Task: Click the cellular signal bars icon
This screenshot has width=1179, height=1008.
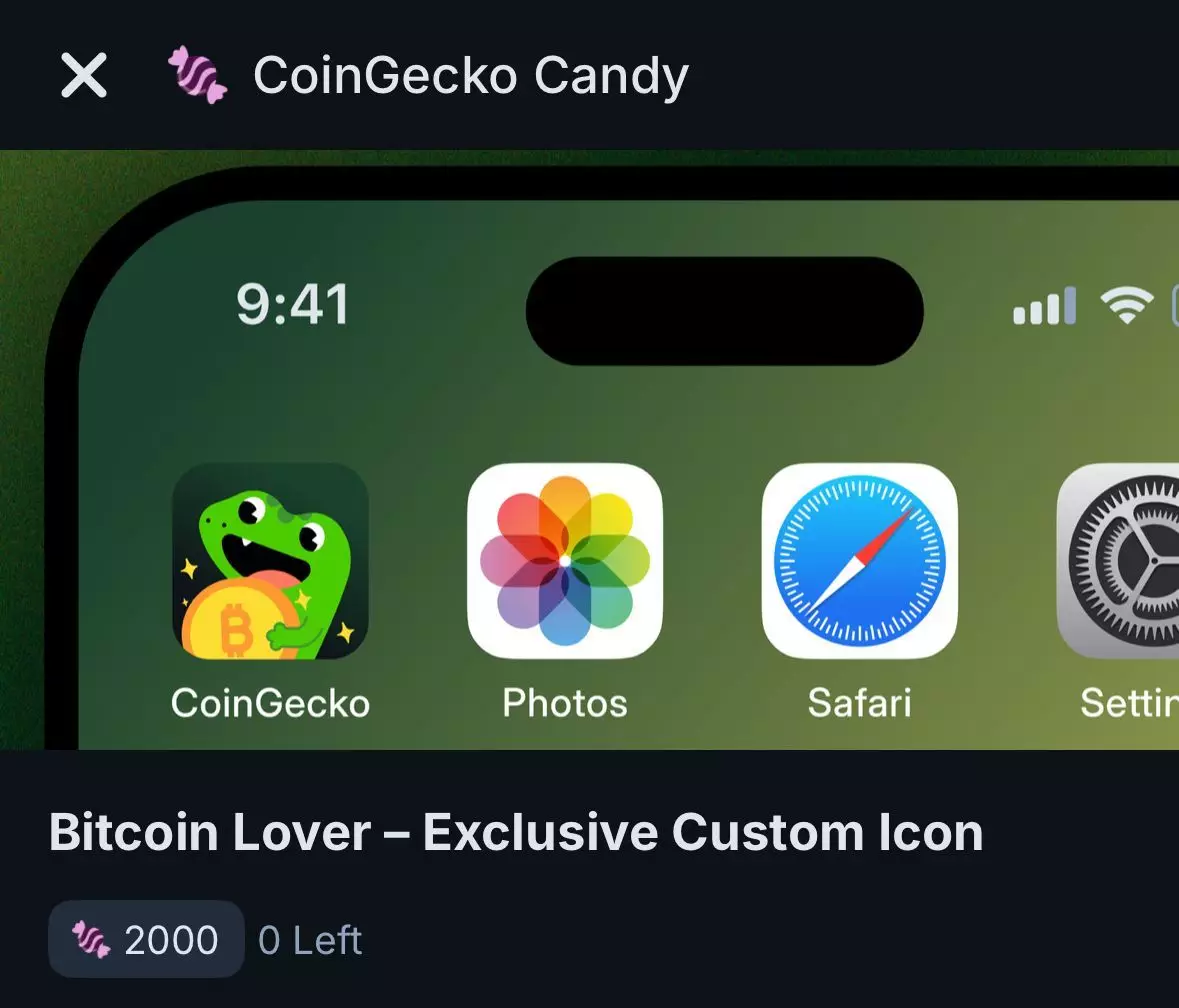Action: (x=1044, y=306)
